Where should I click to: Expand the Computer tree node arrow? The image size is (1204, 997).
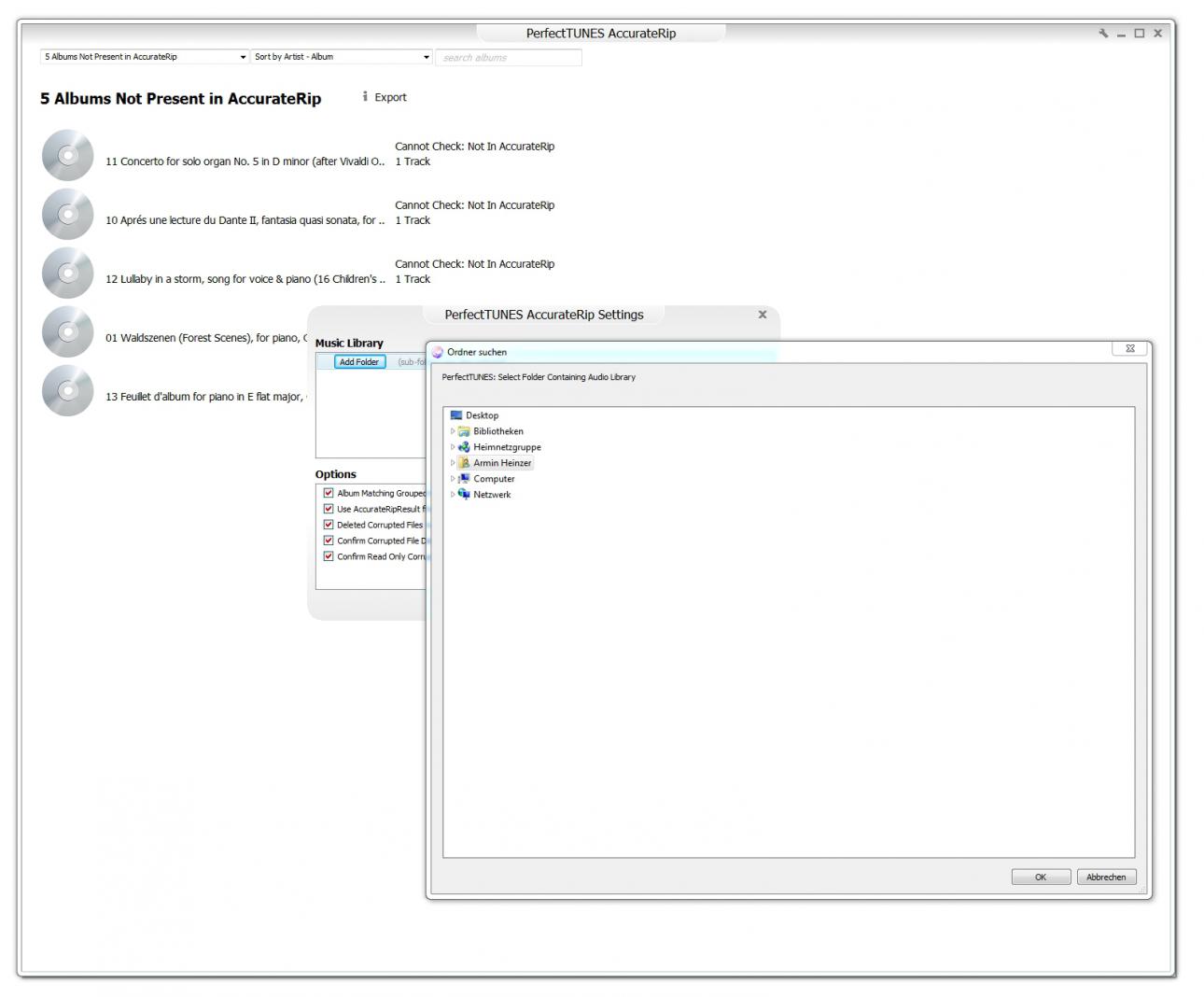(x=453, y=479)
